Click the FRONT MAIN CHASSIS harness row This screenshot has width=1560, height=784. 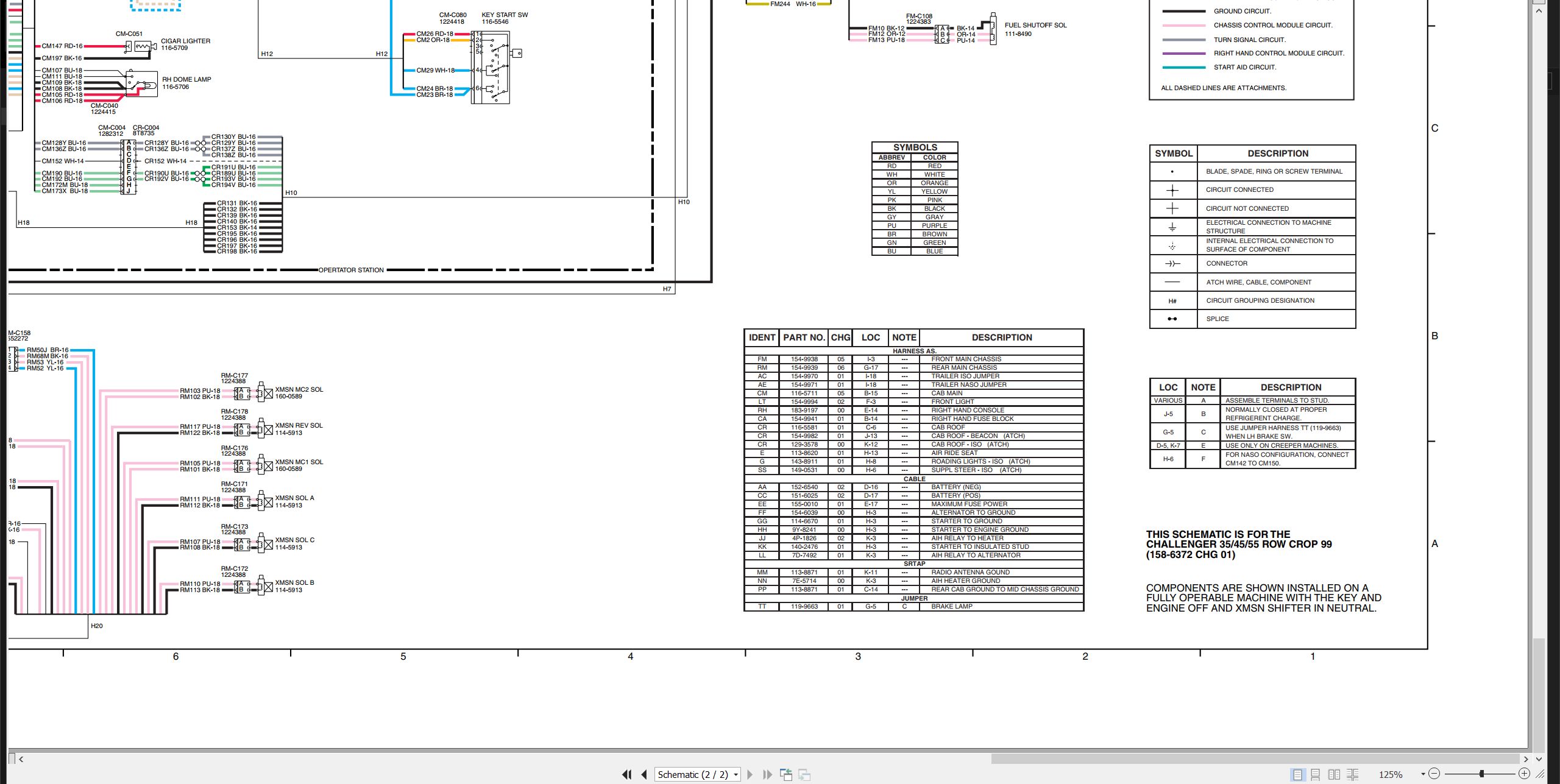point(913,359)
